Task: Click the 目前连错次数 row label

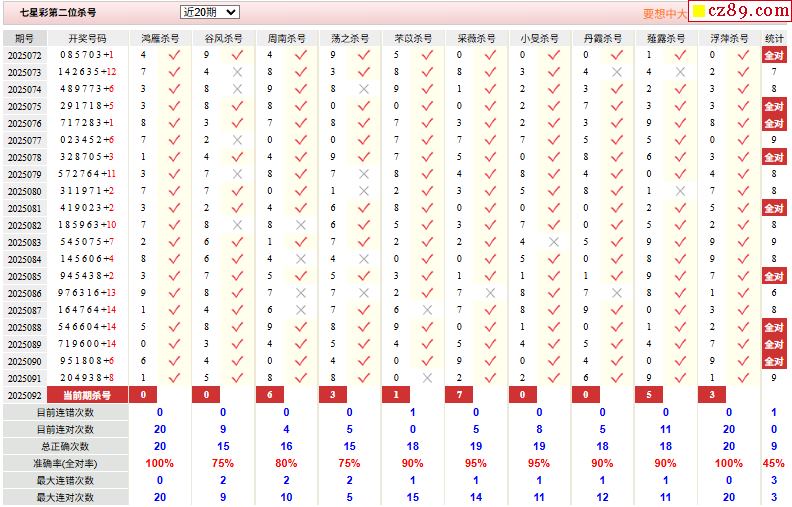Action: pos(65,413)
